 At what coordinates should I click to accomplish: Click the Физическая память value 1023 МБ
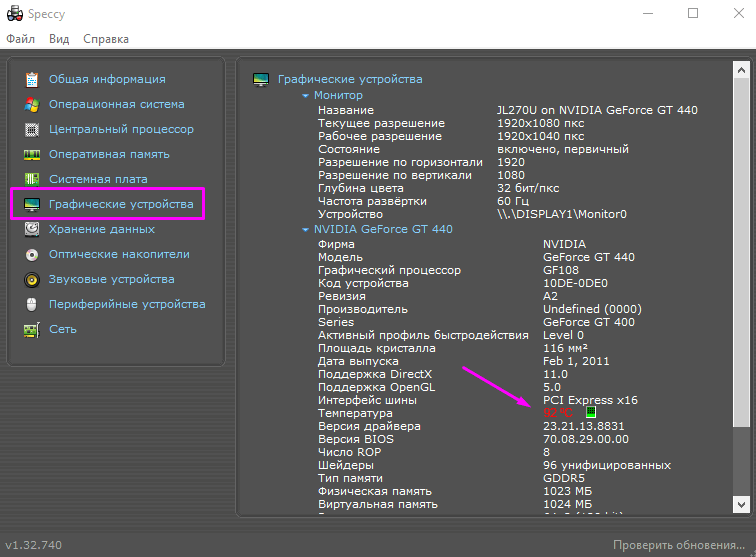[567, 491]
